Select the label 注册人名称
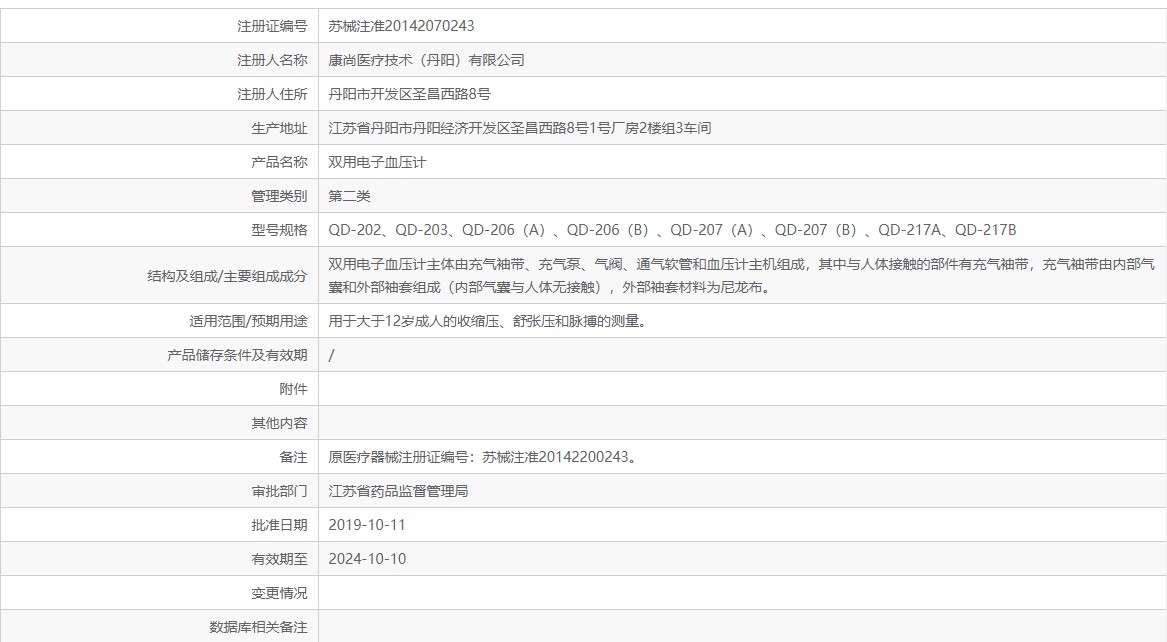 pyautogui.click(x=272, y=60)
